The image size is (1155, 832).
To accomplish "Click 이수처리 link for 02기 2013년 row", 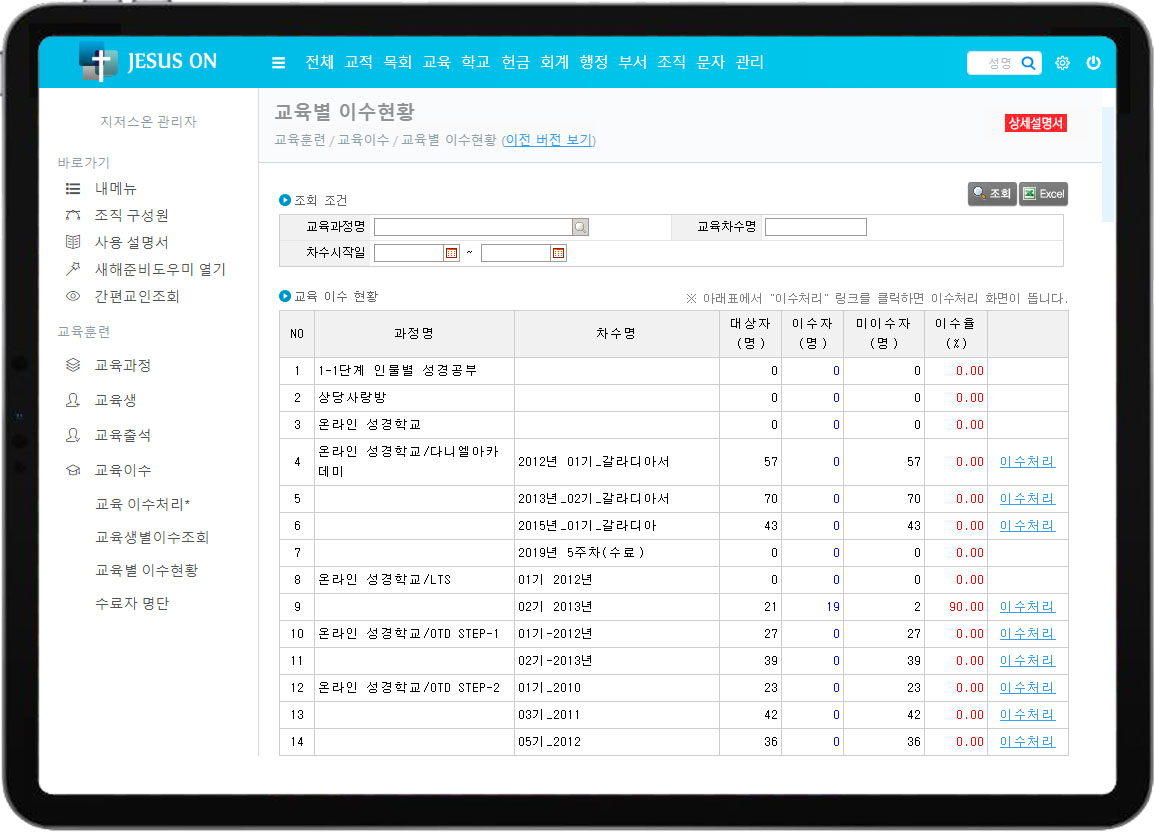I will point(1027,607).
